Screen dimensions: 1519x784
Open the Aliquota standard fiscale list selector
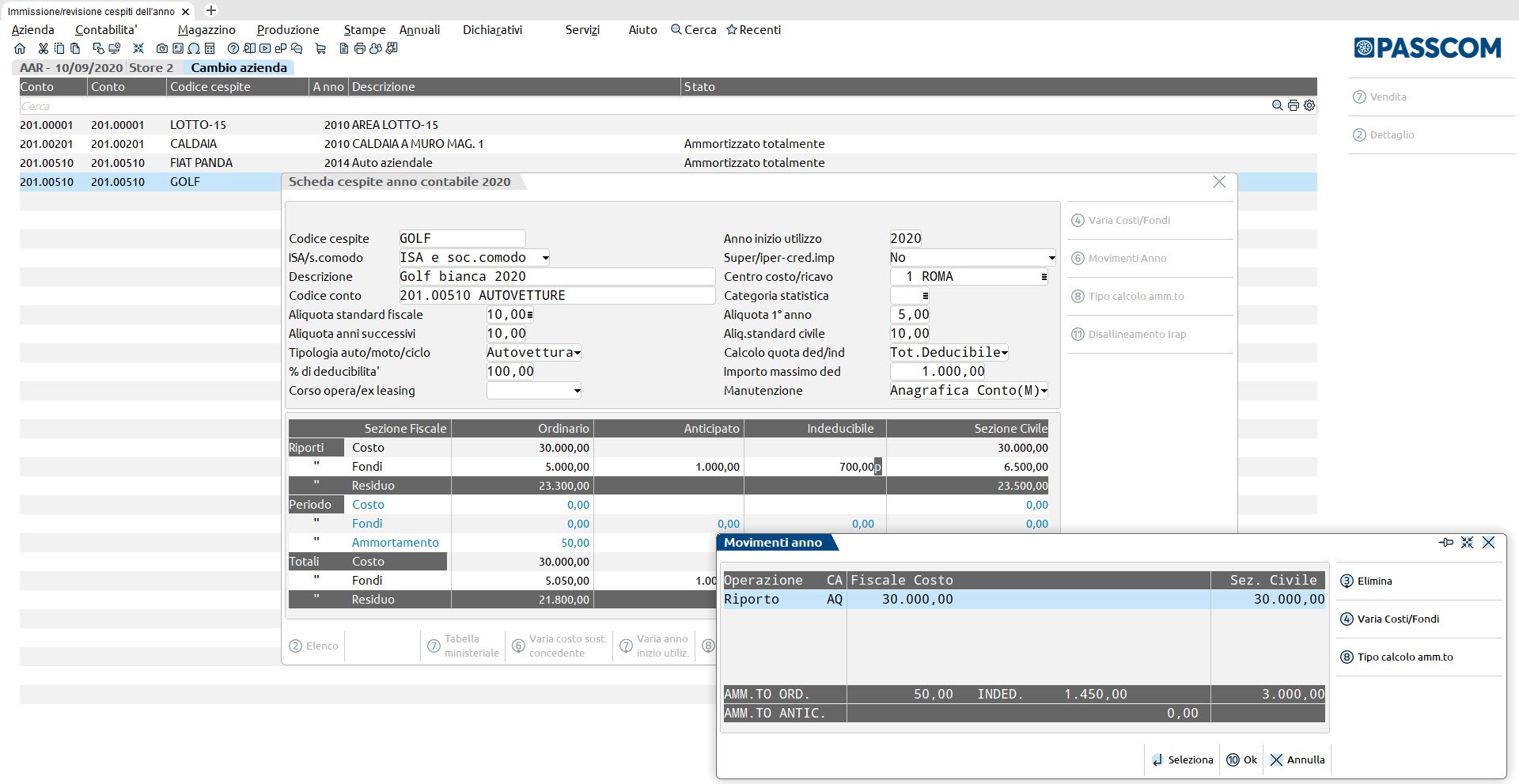[530, 315]
